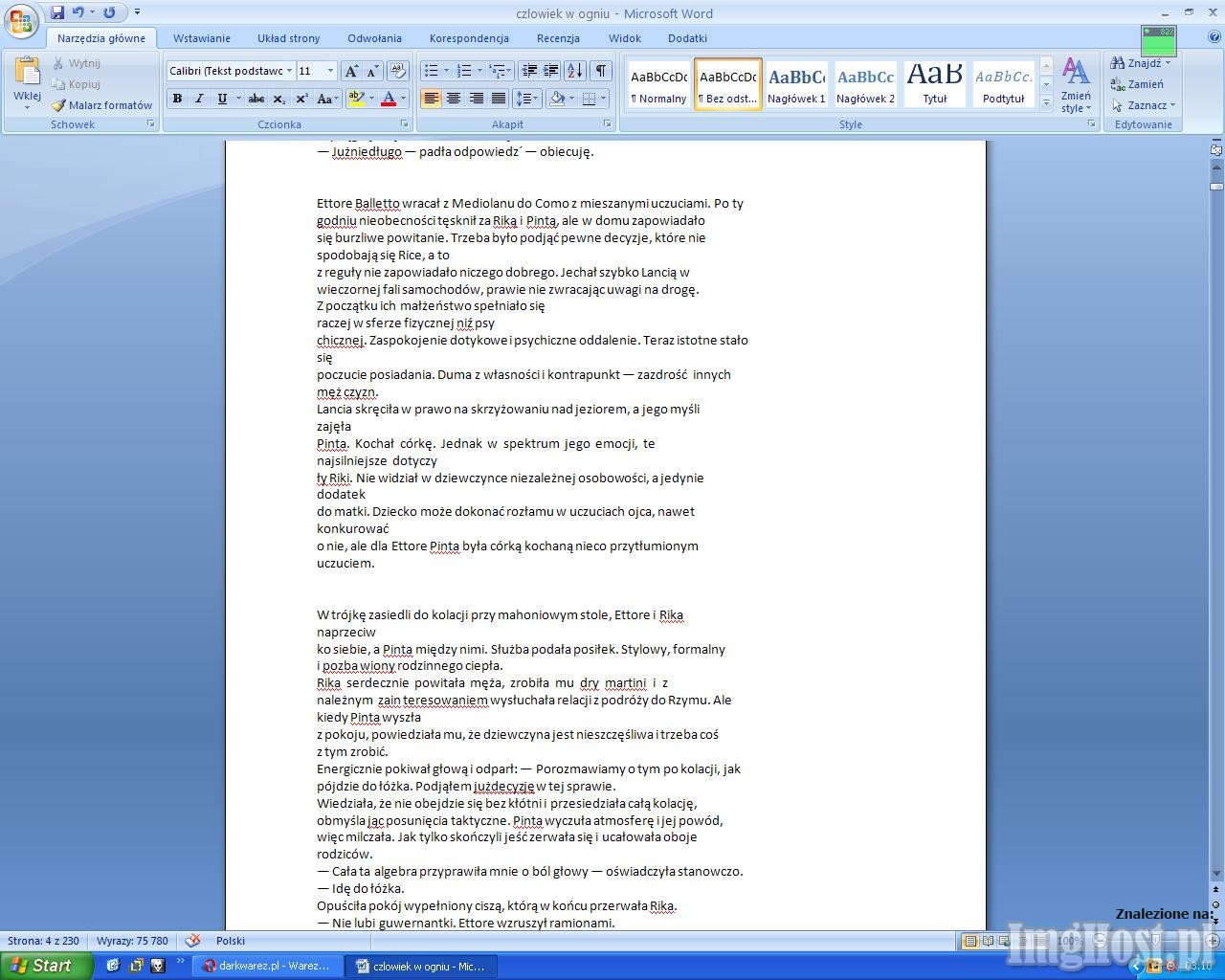The height and width of the screenshot is (980, 1225).
Task: Show hidden tray icons in the taskbar
Action: pyautogui.click(x=1138, y=966)
